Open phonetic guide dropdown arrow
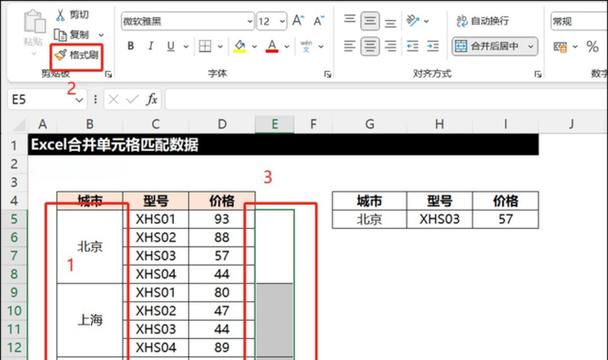 (321, 47)
